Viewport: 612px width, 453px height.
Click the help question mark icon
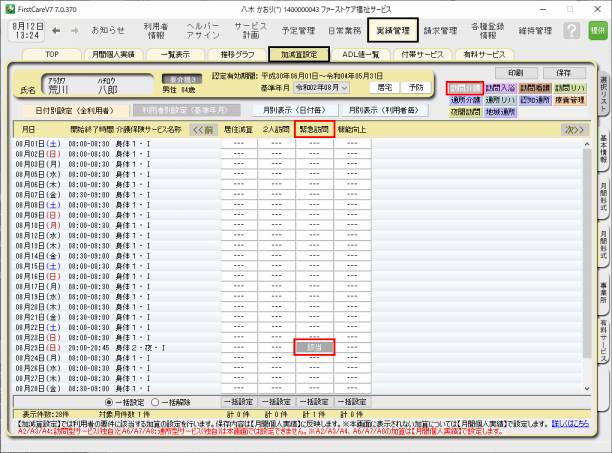[570, 30]
